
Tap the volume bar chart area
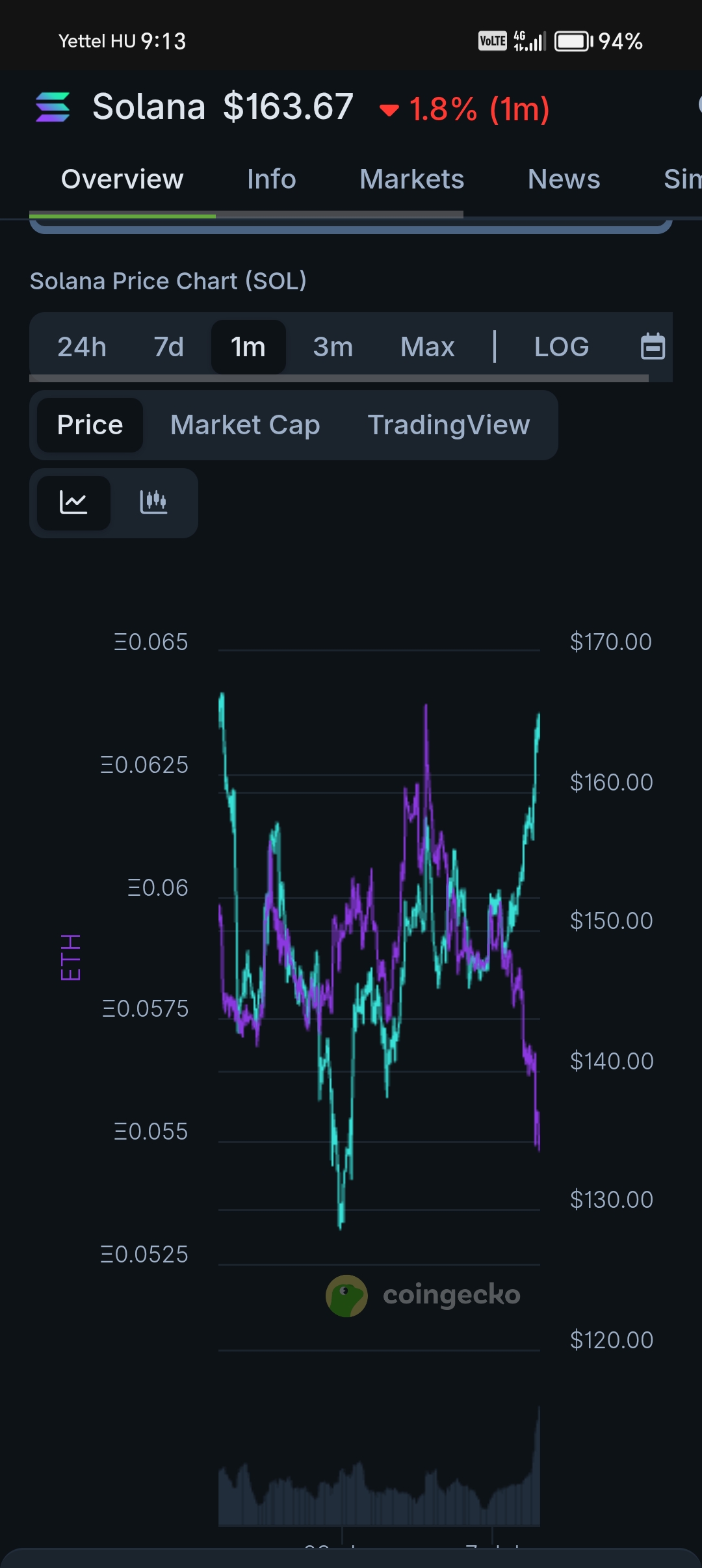tap(379, 1466)
